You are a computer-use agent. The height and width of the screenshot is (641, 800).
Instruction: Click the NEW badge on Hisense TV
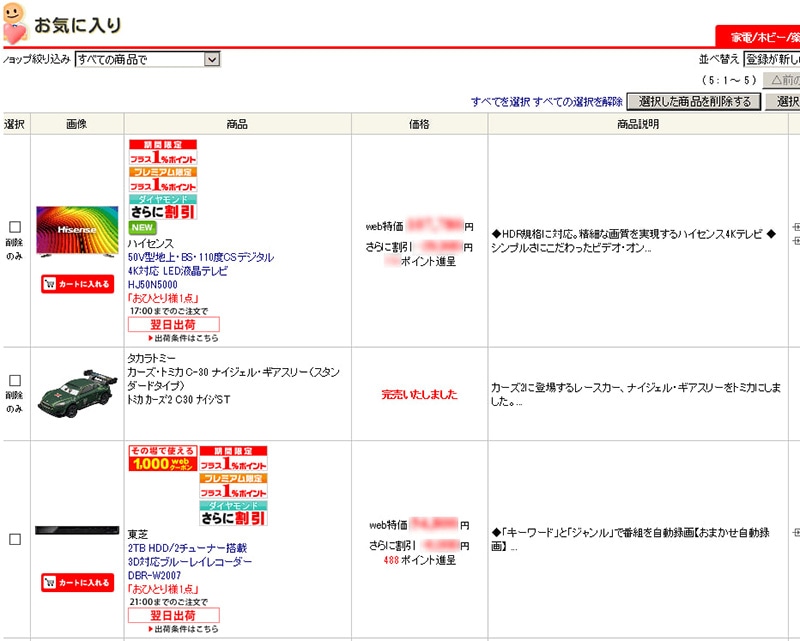pos(142,228)
